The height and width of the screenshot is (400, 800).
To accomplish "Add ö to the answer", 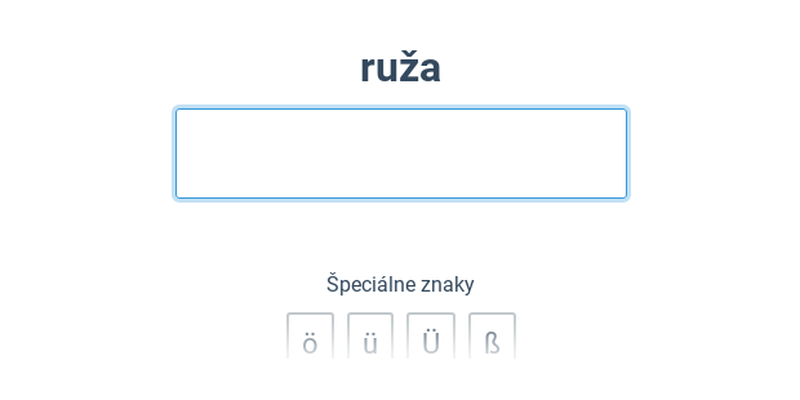I will point(310,336).
